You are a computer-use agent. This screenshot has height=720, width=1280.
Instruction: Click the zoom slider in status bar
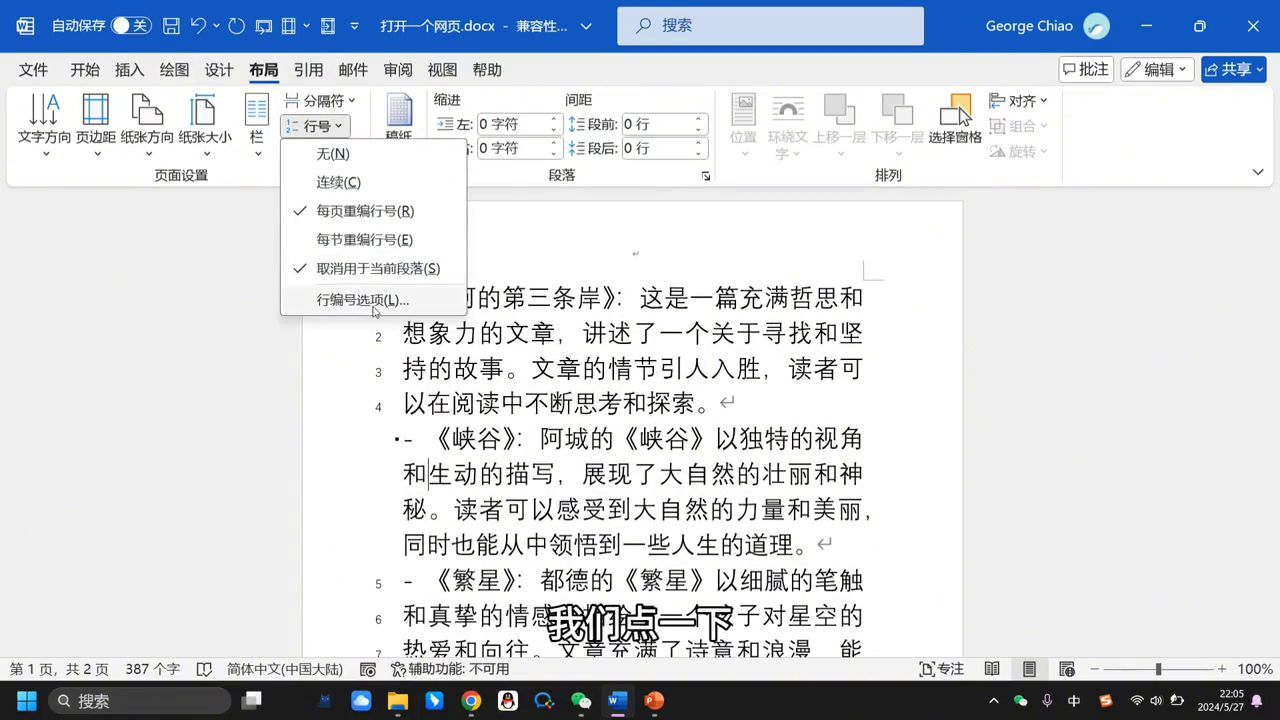coord(1158,669)
